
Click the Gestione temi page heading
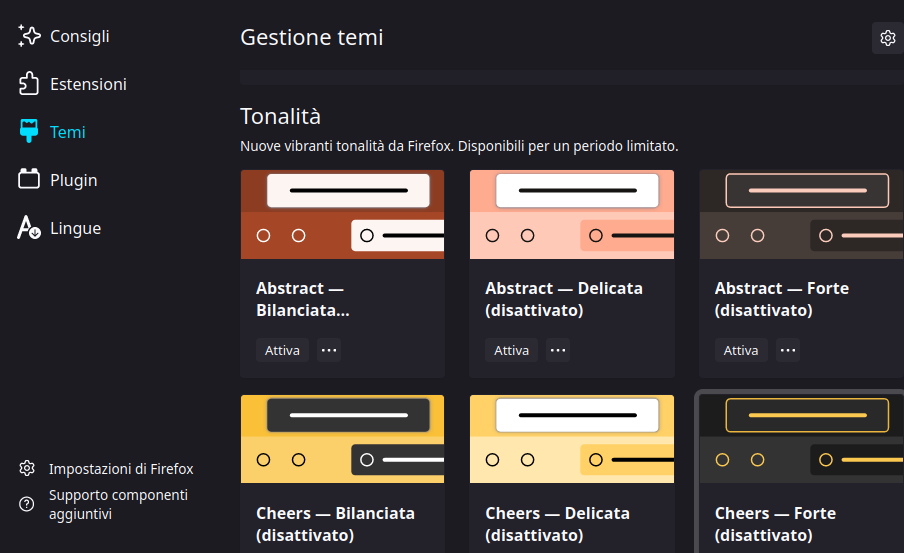pos(312,37)
